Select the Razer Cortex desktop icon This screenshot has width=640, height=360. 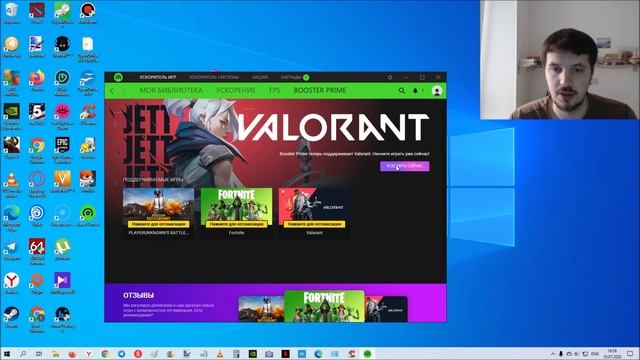(88, 216)
